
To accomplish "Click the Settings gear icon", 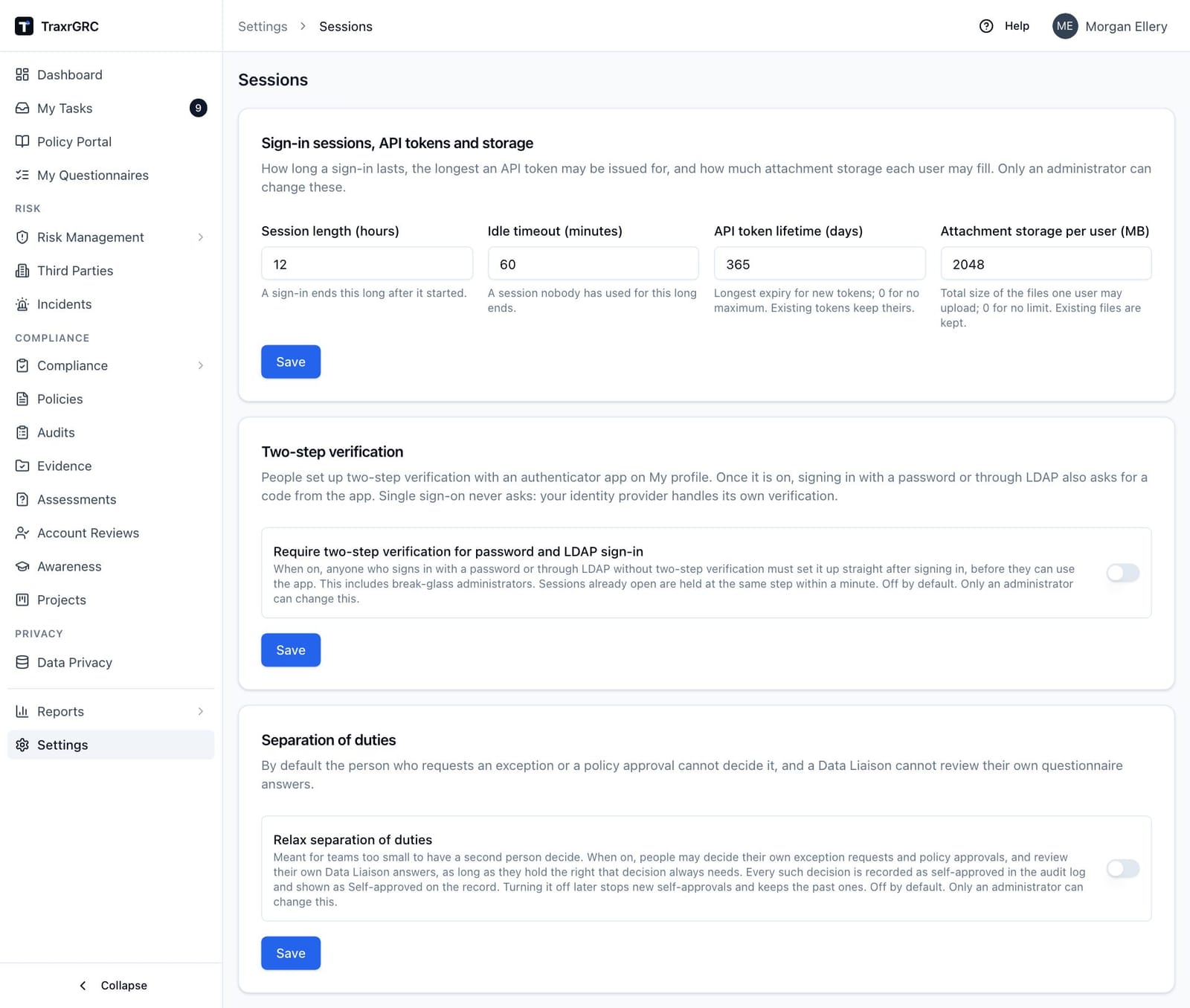I will 22,745.
